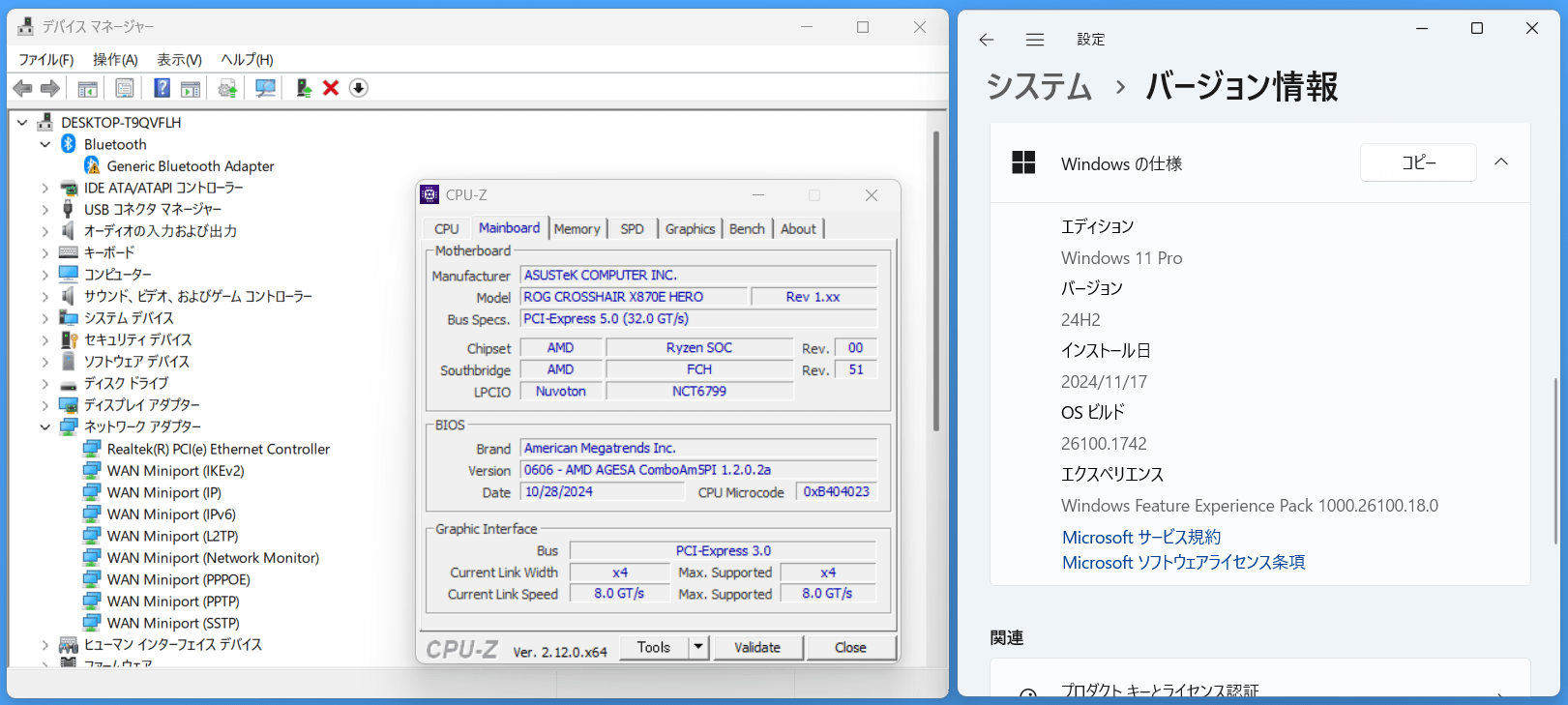
Task: Click the USB connector manager icon
Action: (68, 209)
